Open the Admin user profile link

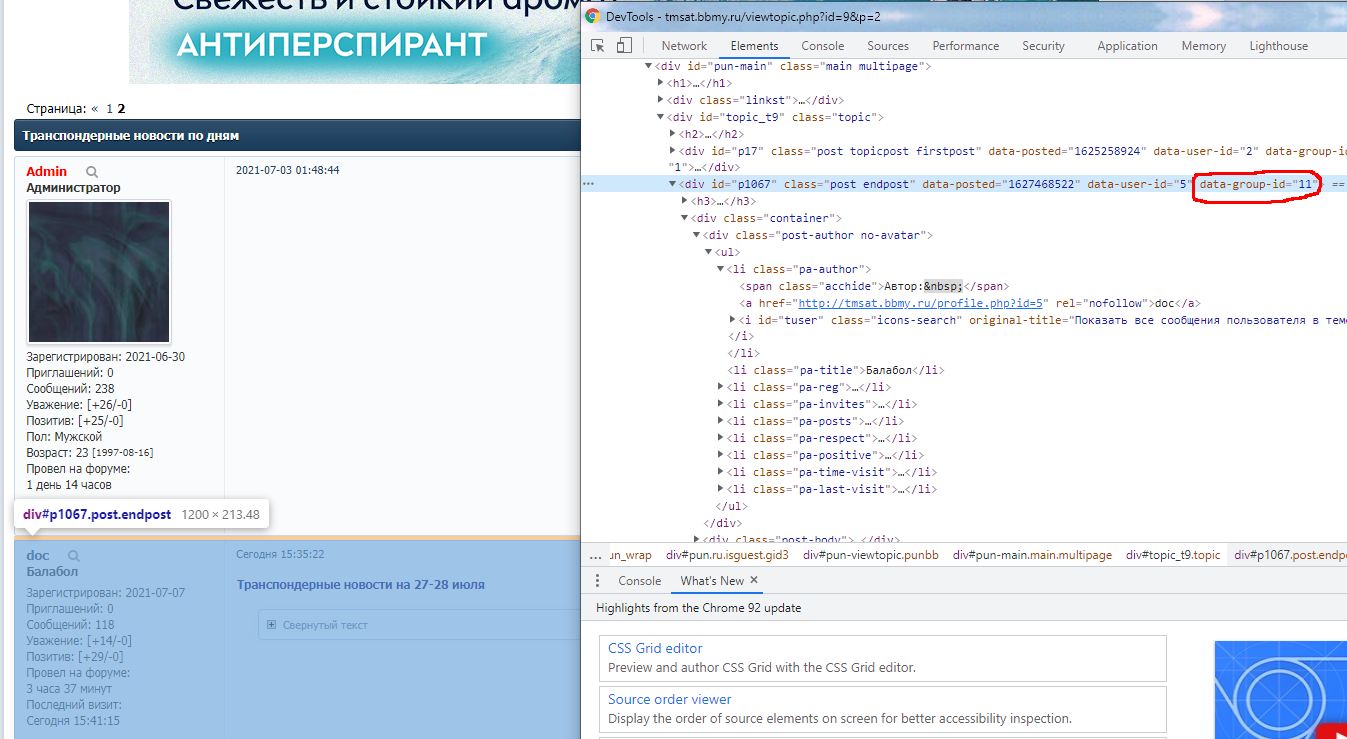[47, 172]
